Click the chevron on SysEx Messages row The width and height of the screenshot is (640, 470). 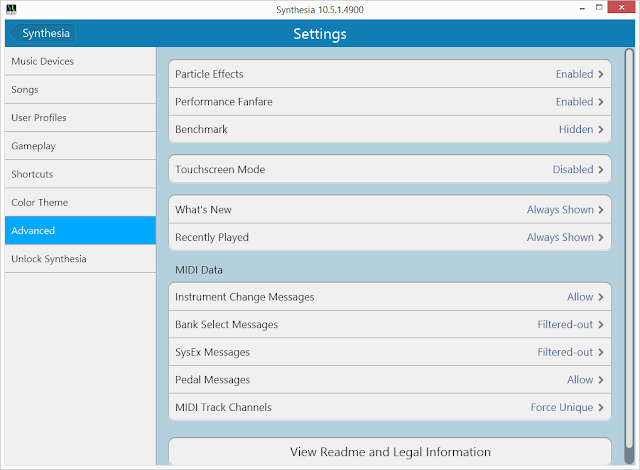coord(601,352)
